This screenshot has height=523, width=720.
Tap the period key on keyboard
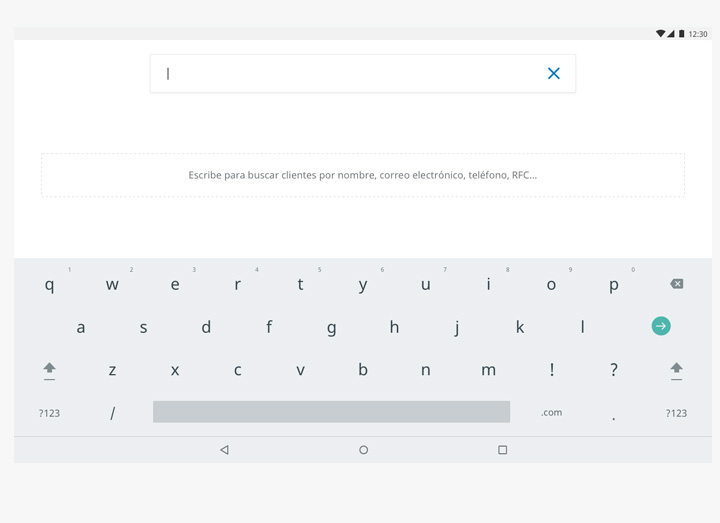(x=613, y=415)
